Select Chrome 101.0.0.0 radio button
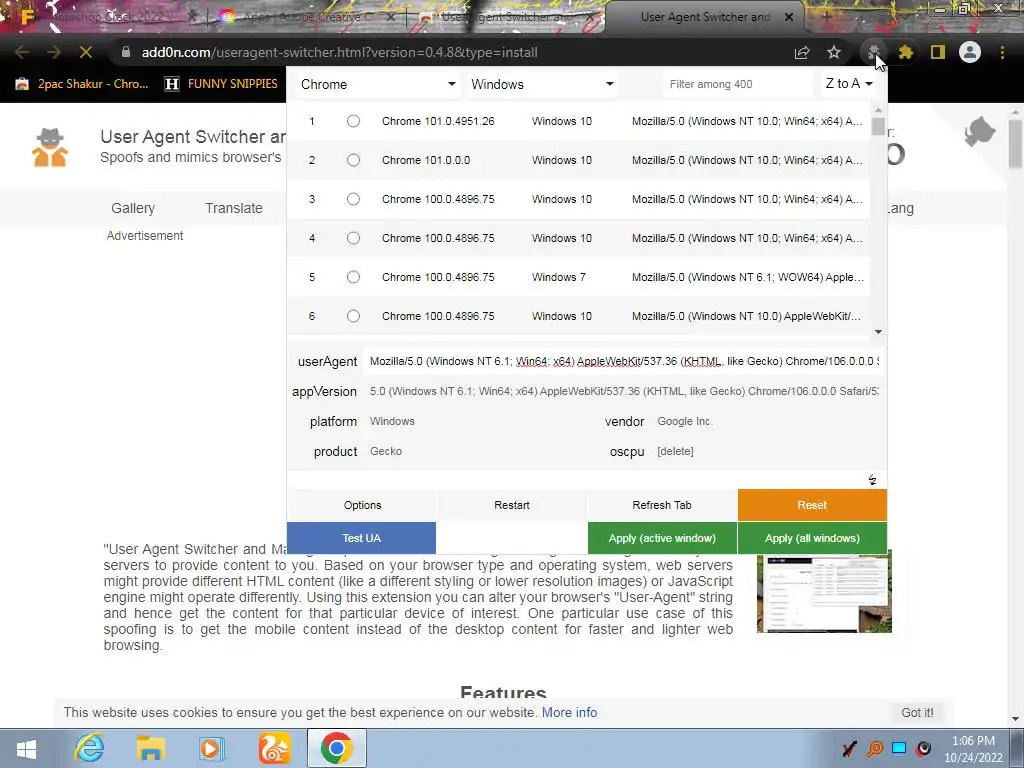This screenshot has width=1024, height=768. point(353,160)
